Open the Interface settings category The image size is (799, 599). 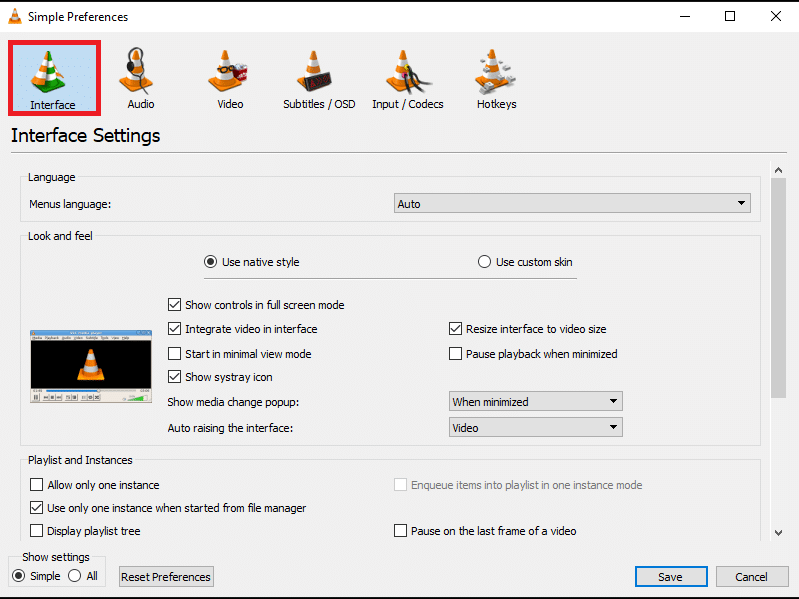point(54,78)
